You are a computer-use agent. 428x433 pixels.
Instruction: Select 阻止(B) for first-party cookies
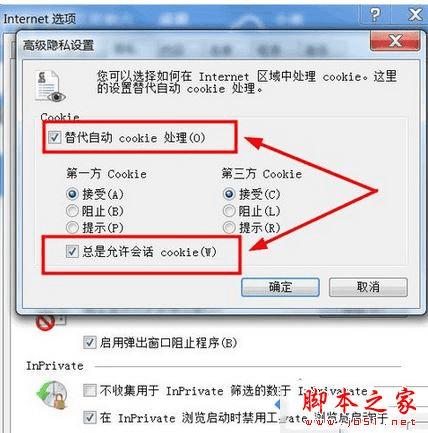[x=72, y=211]
